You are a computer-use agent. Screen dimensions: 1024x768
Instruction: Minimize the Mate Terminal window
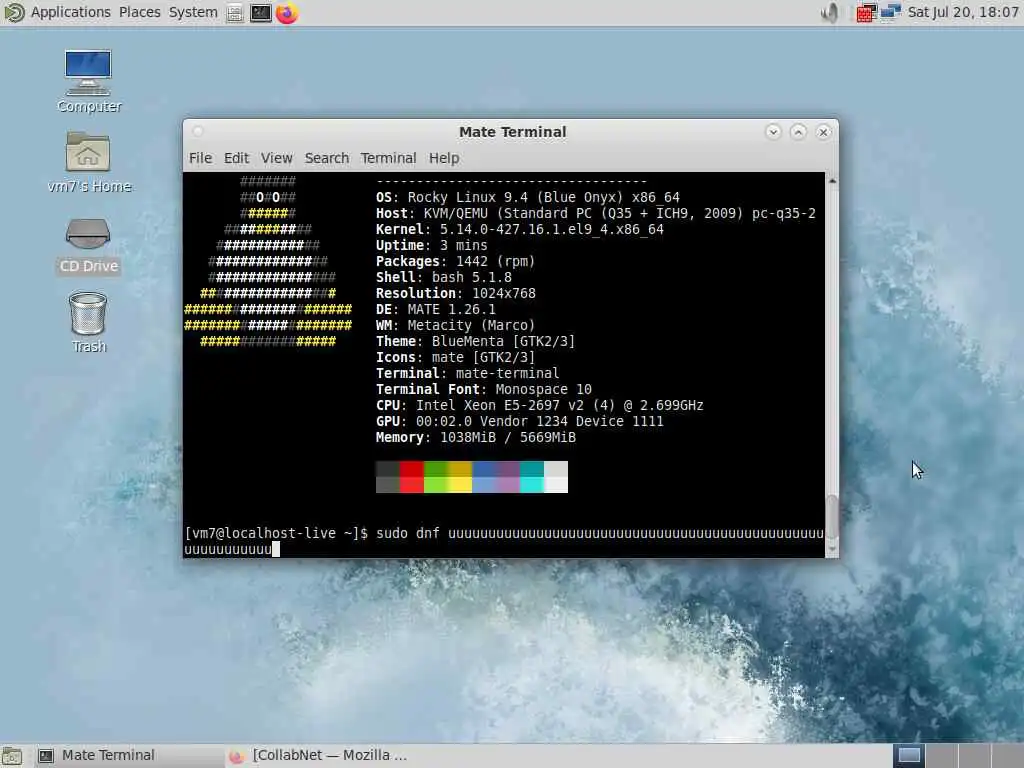[773, 132]
